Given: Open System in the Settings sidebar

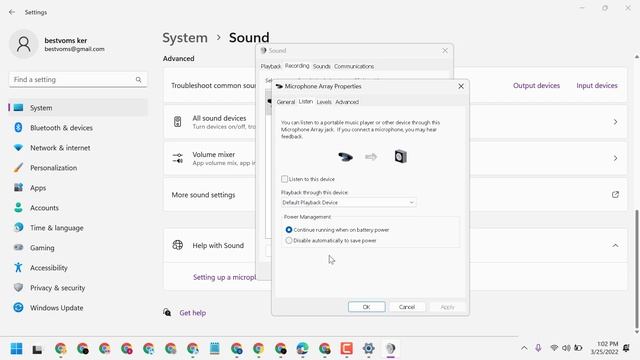Looking at the screenshot, I should [x=78, y=108].
